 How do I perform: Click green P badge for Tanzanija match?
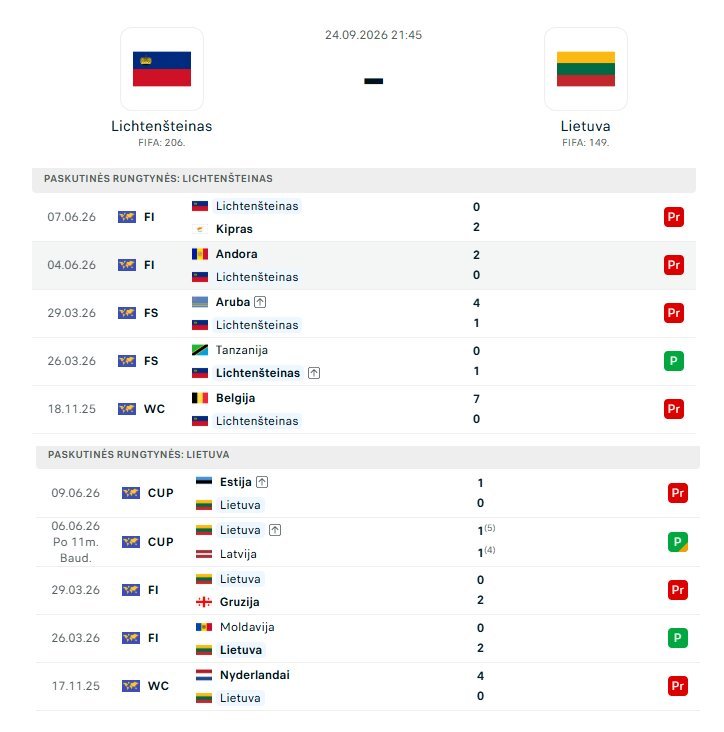coord(674,361)
